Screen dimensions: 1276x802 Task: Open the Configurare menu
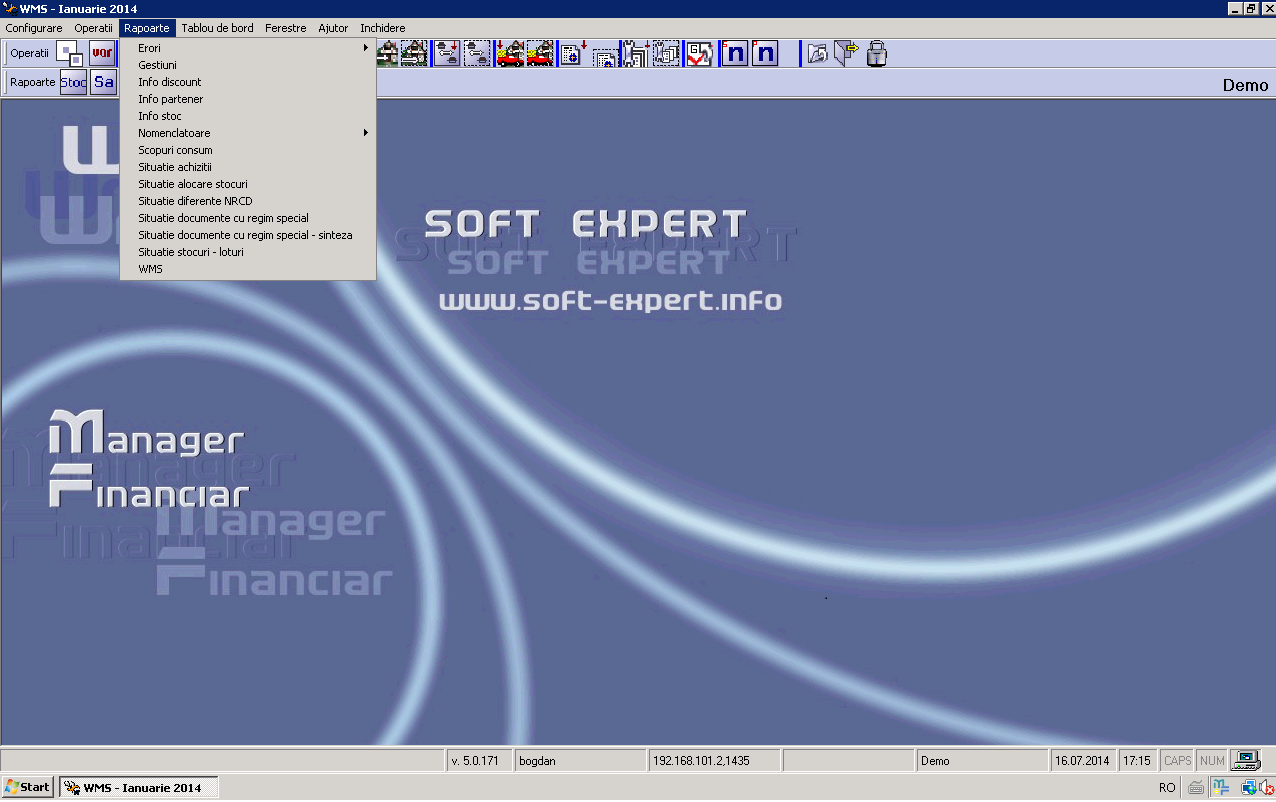(x=34, y=28)
